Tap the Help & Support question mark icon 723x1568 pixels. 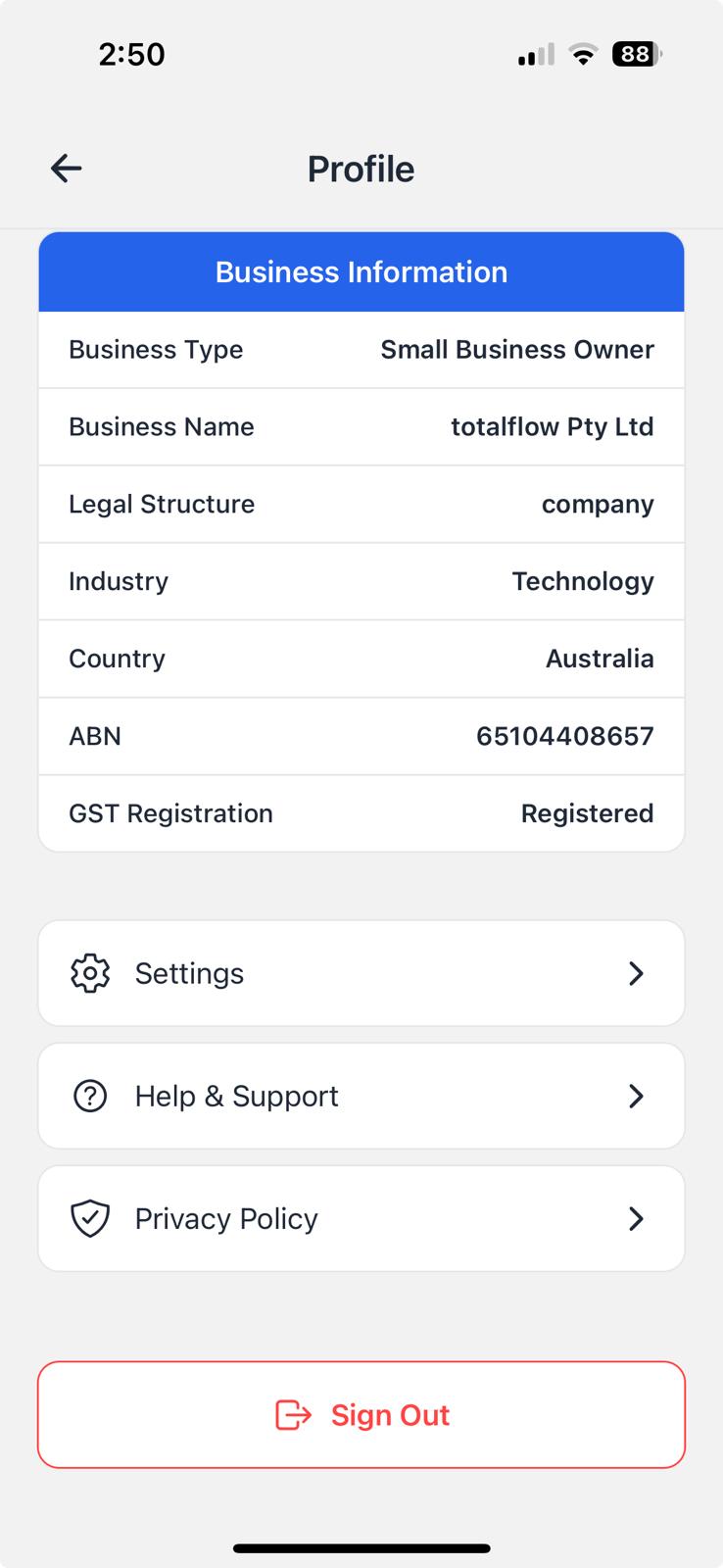(90, 1096)
